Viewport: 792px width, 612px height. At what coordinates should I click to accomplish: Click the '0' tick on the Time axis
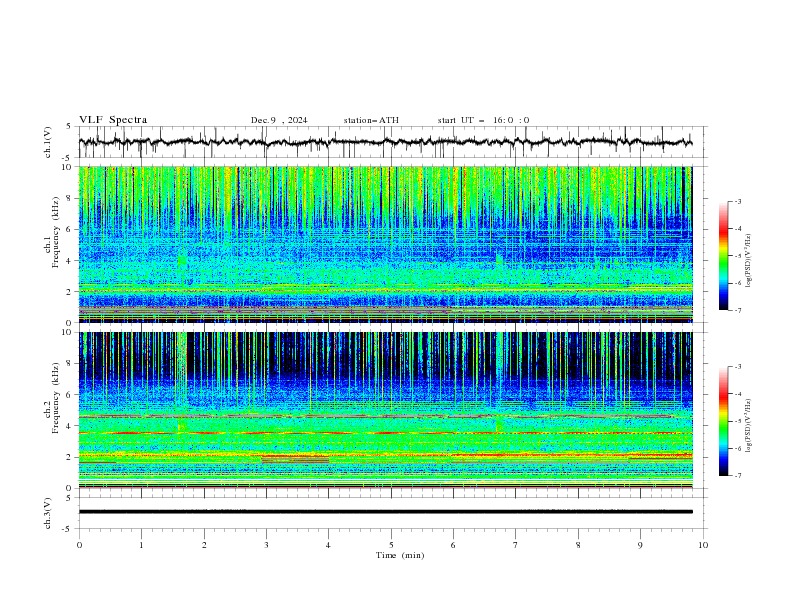[79, 545]
